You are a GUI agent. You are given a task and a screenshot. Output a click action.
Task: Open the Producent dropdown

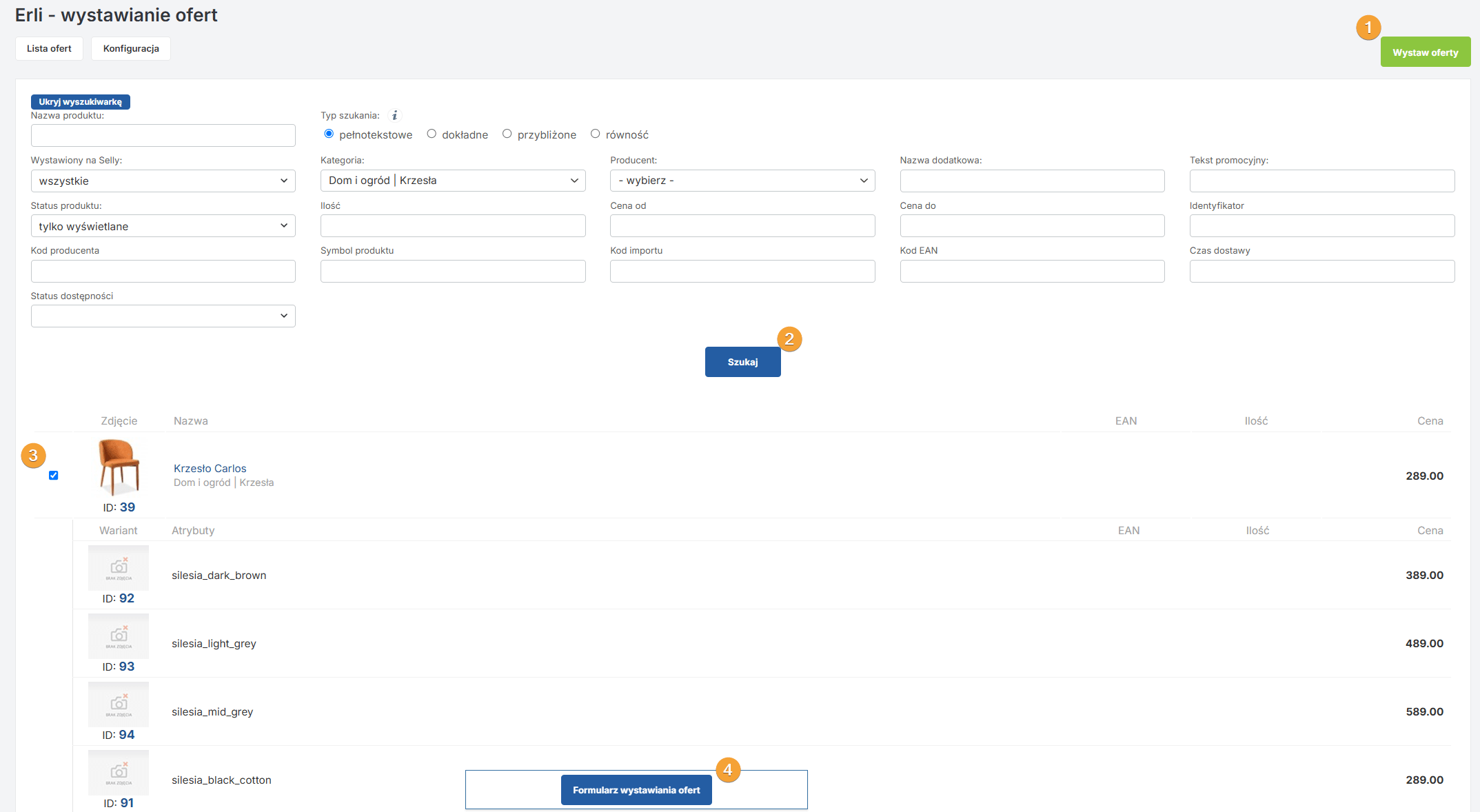pos(742,181)
